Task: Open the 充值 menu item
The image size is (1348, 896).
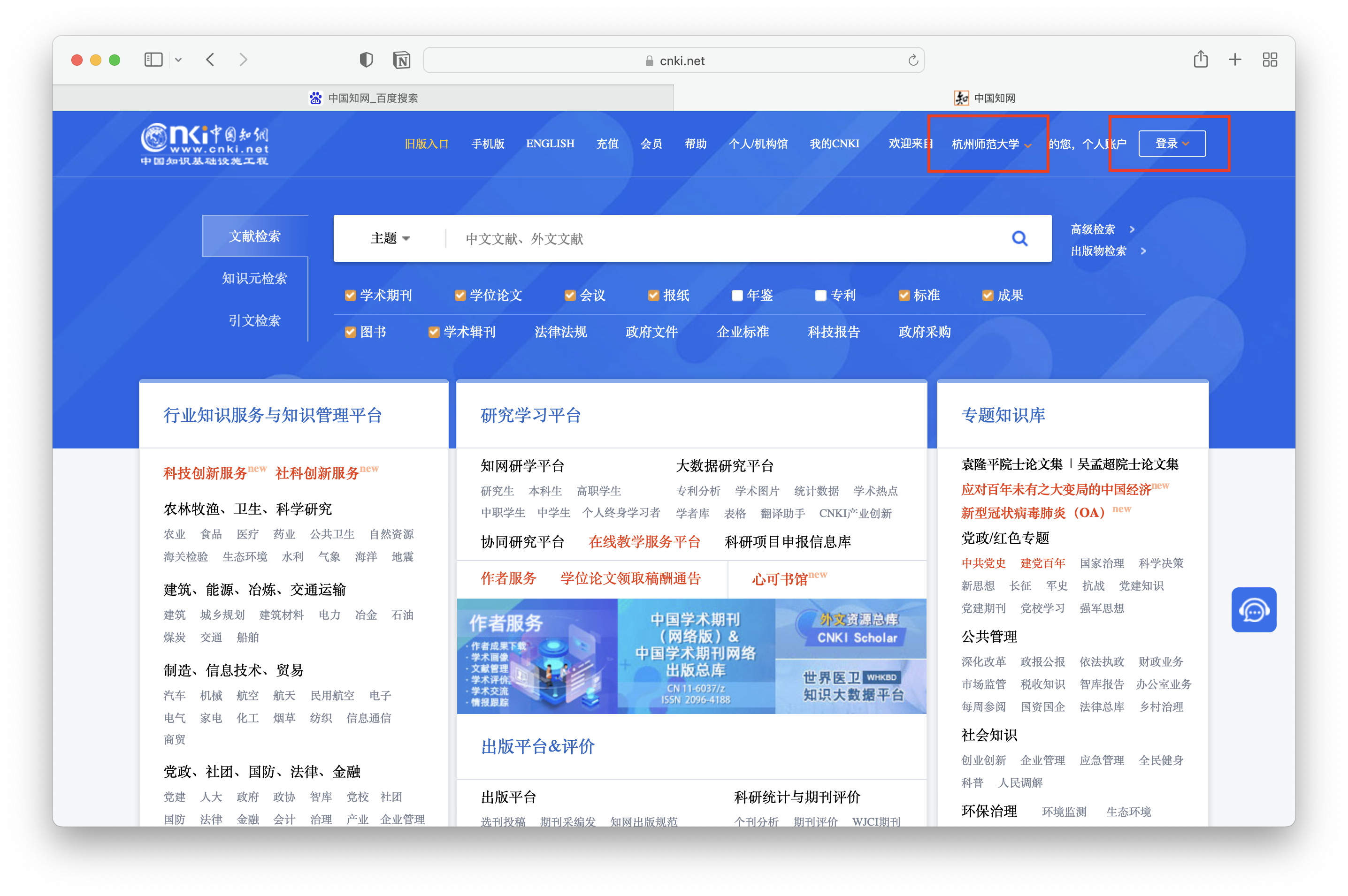Action: [607, 144]
